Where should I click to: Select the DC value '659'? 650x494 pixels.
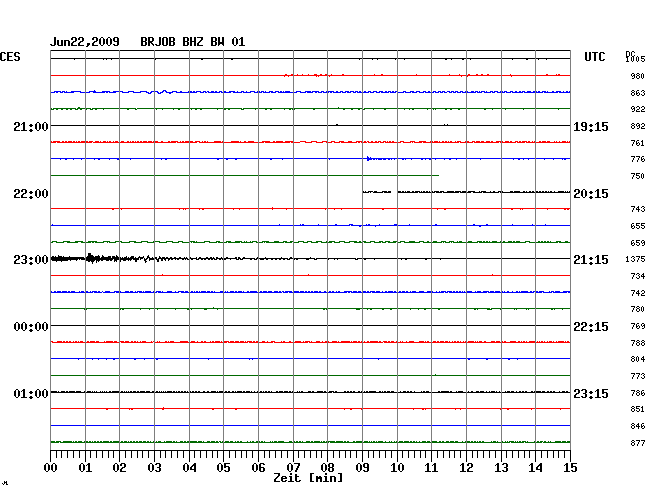[x=638, y=243]
